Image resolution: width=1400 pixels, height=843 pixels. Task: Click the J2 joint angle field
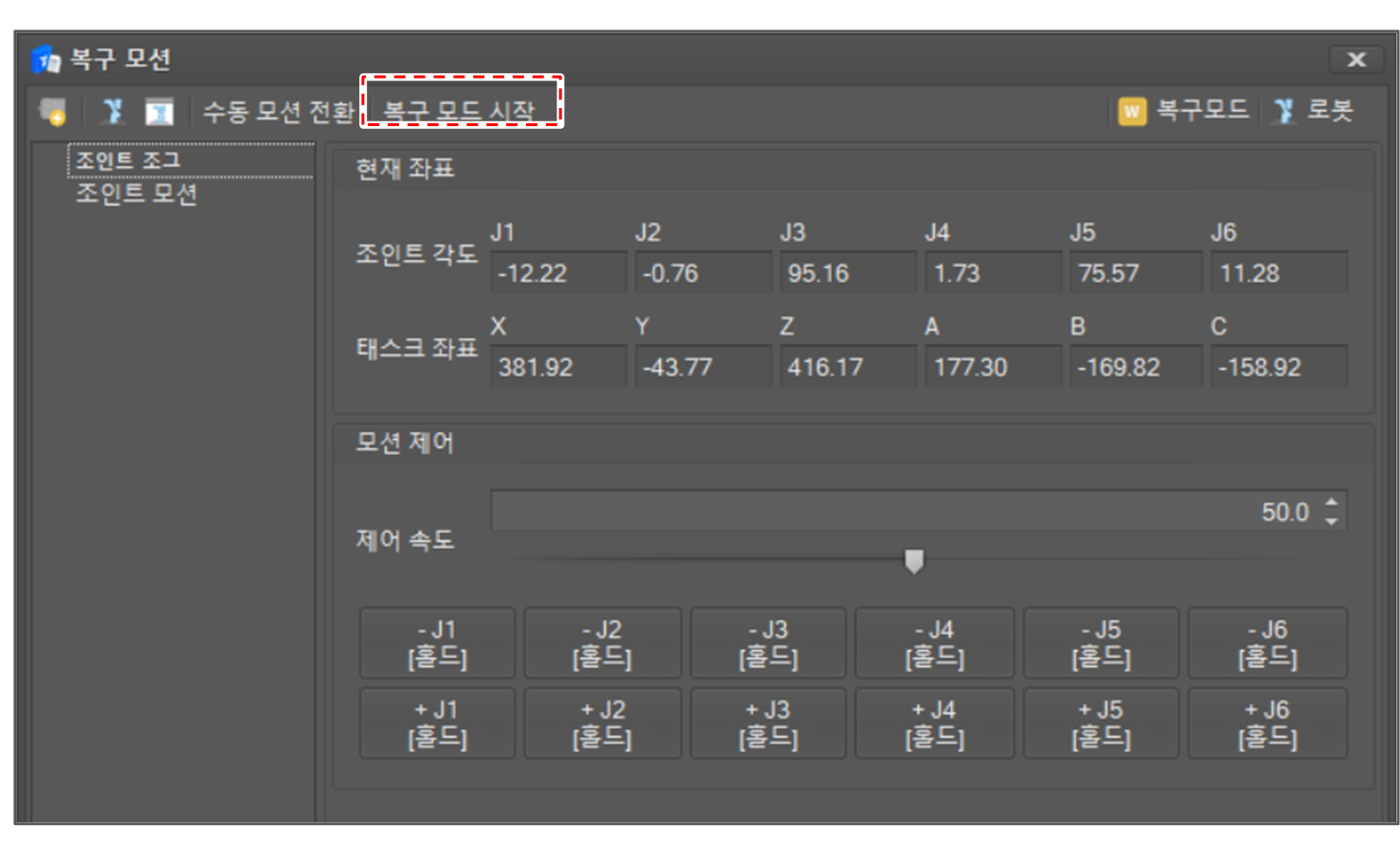tap(701, 273)
